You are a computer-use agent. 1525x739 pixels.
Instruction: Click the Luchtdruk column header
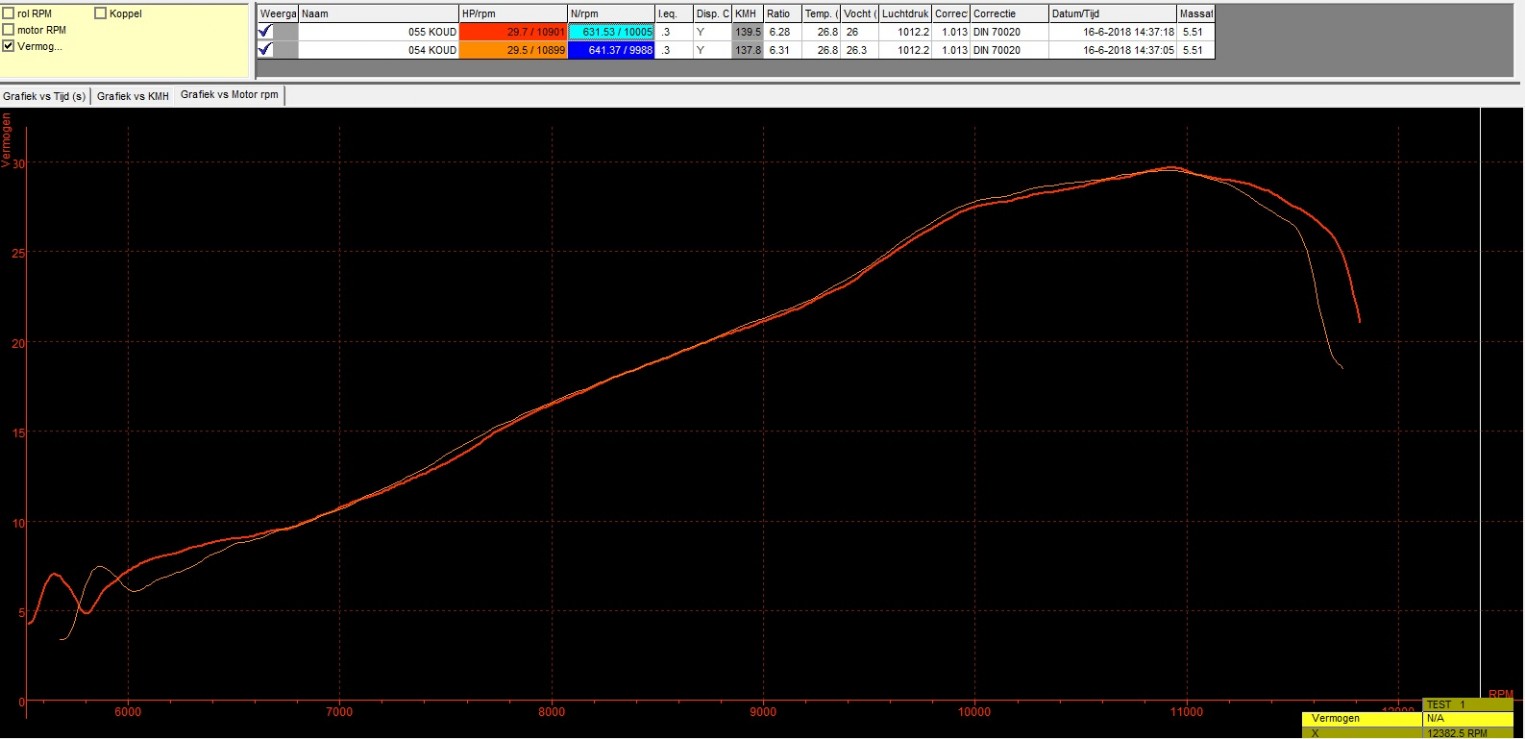pos(906,15)
